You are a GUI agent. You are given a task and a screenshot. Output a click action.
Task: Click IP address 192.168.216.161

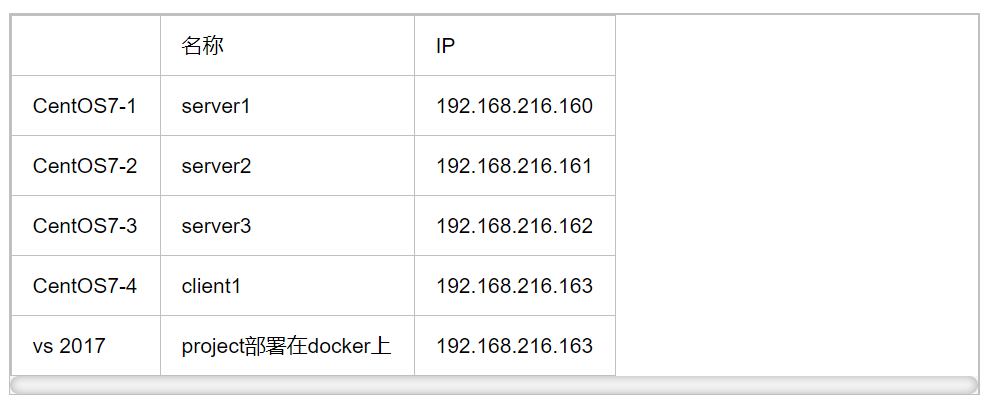coord(514,166)
